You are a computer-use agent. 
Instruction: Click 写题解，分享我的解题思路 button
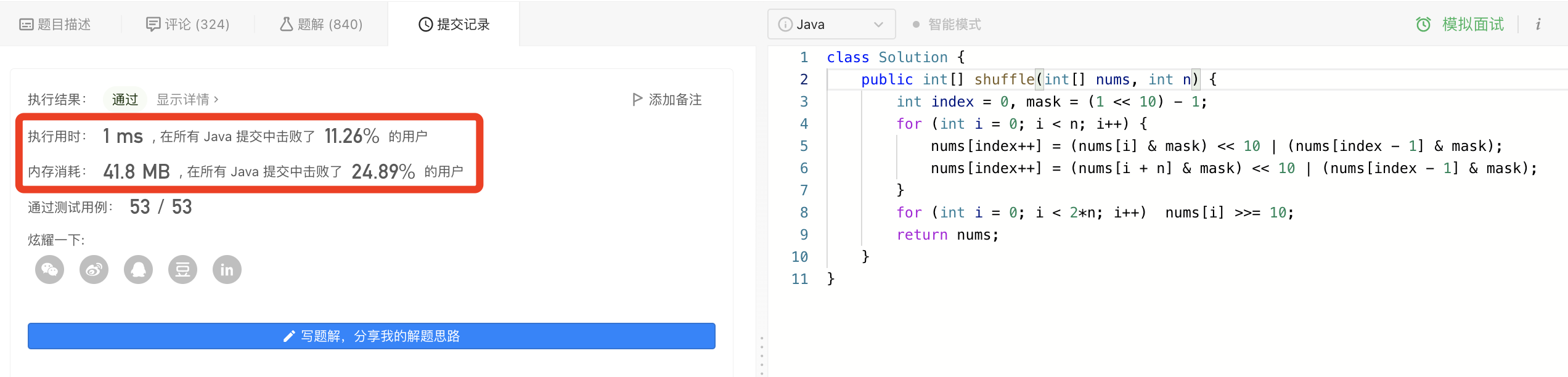click(x=372, y=336)
